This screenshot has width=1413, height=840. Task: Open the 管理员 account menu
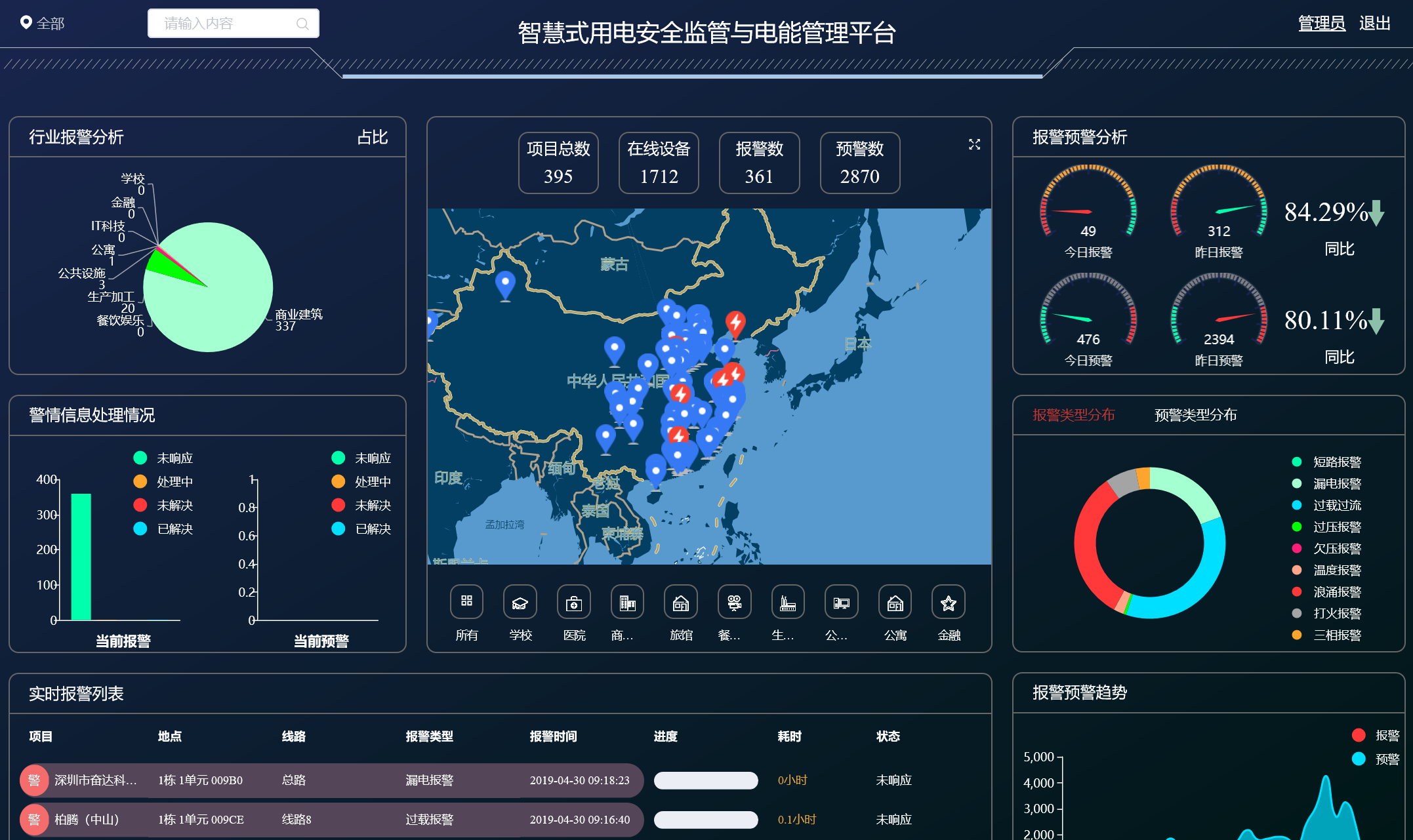coord(1321,24)
